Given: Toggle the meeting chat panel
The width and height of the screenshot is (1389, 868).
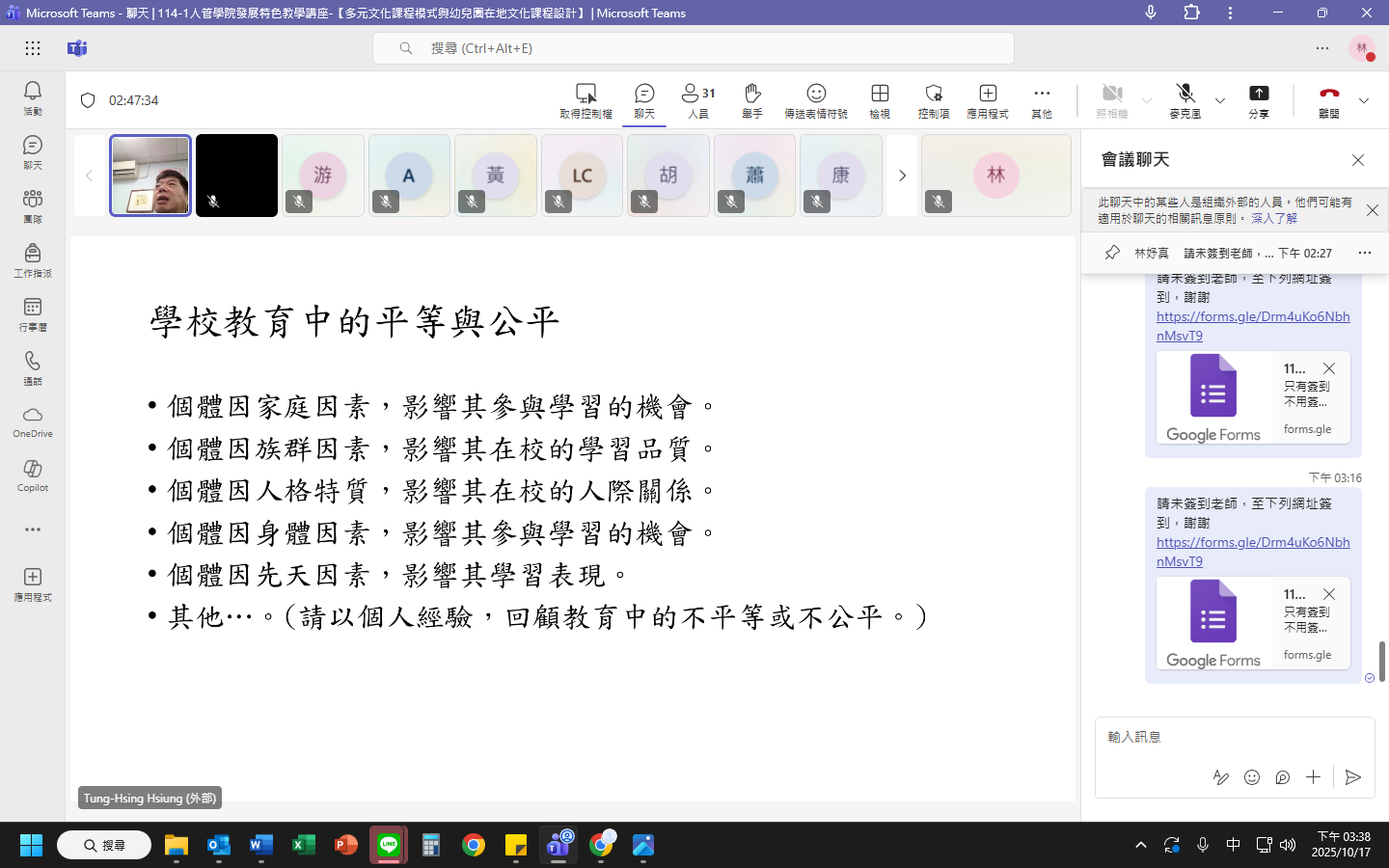Looking at the screenshot, I should pyautogui.click(x=644, y=99).
